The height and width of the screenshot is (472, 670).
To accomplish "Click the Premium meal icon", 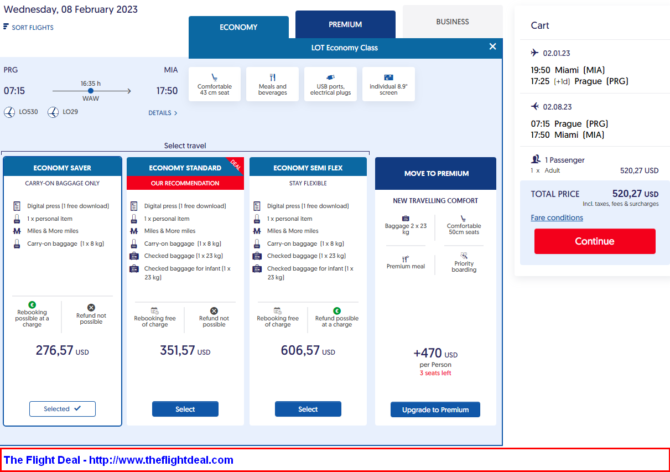I will pos(405,259).
